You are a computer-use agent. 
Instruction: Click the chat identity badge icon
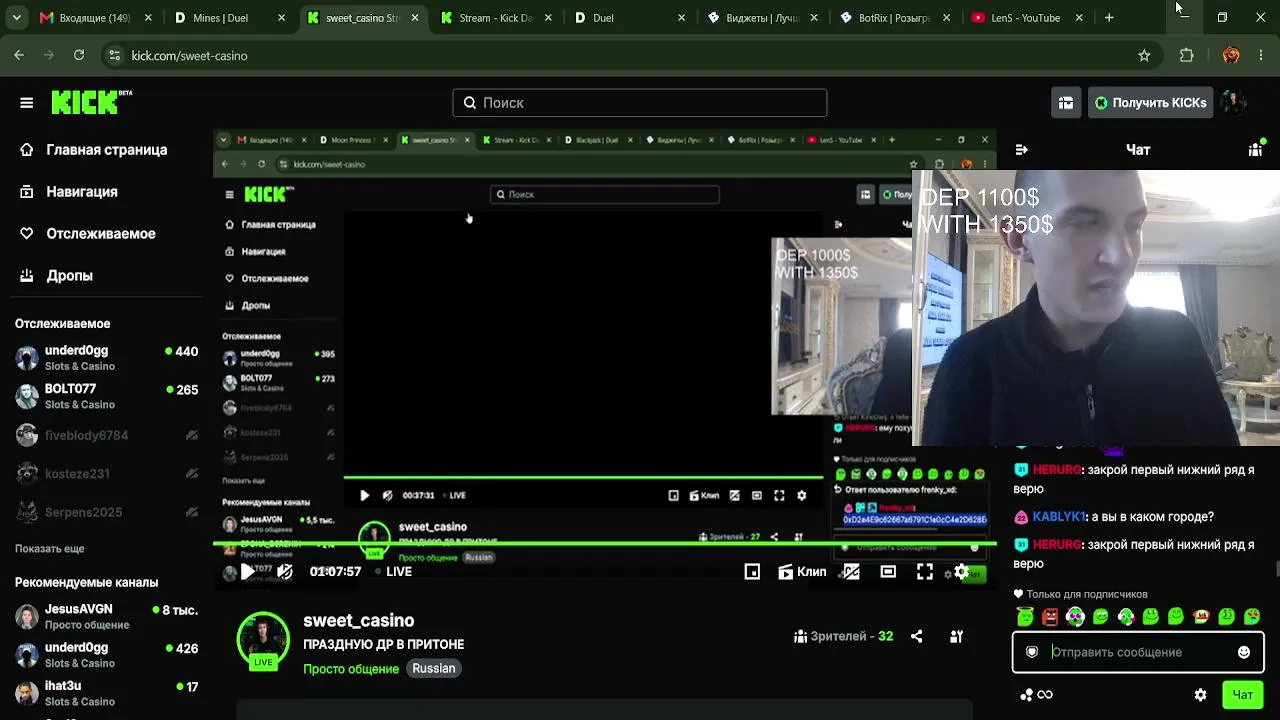coord(1032,652)
